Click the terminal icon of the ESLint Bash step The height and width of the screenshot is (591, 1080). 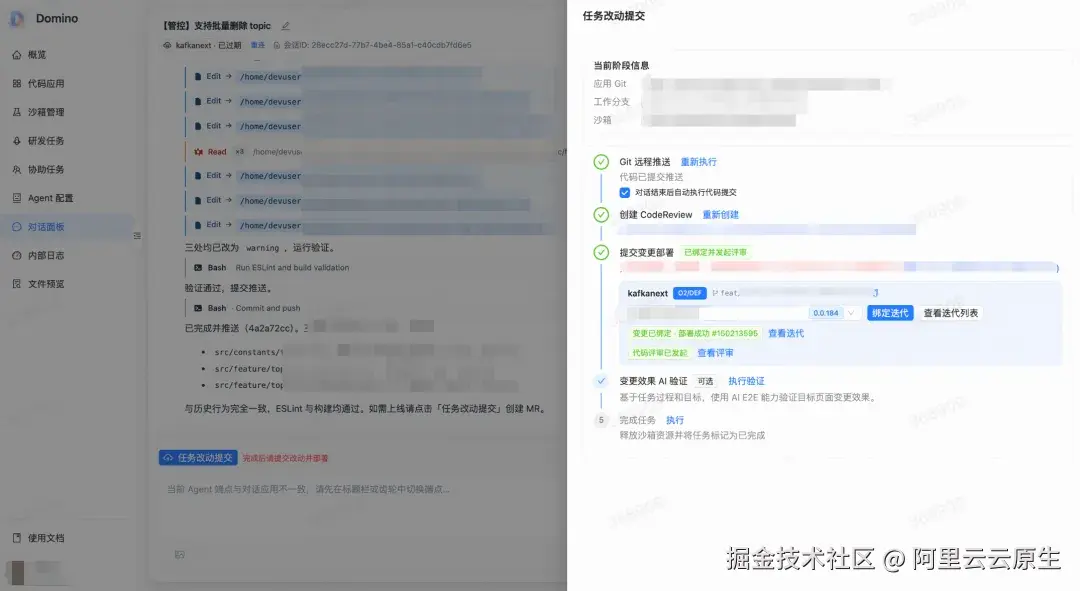coord(198,267)
